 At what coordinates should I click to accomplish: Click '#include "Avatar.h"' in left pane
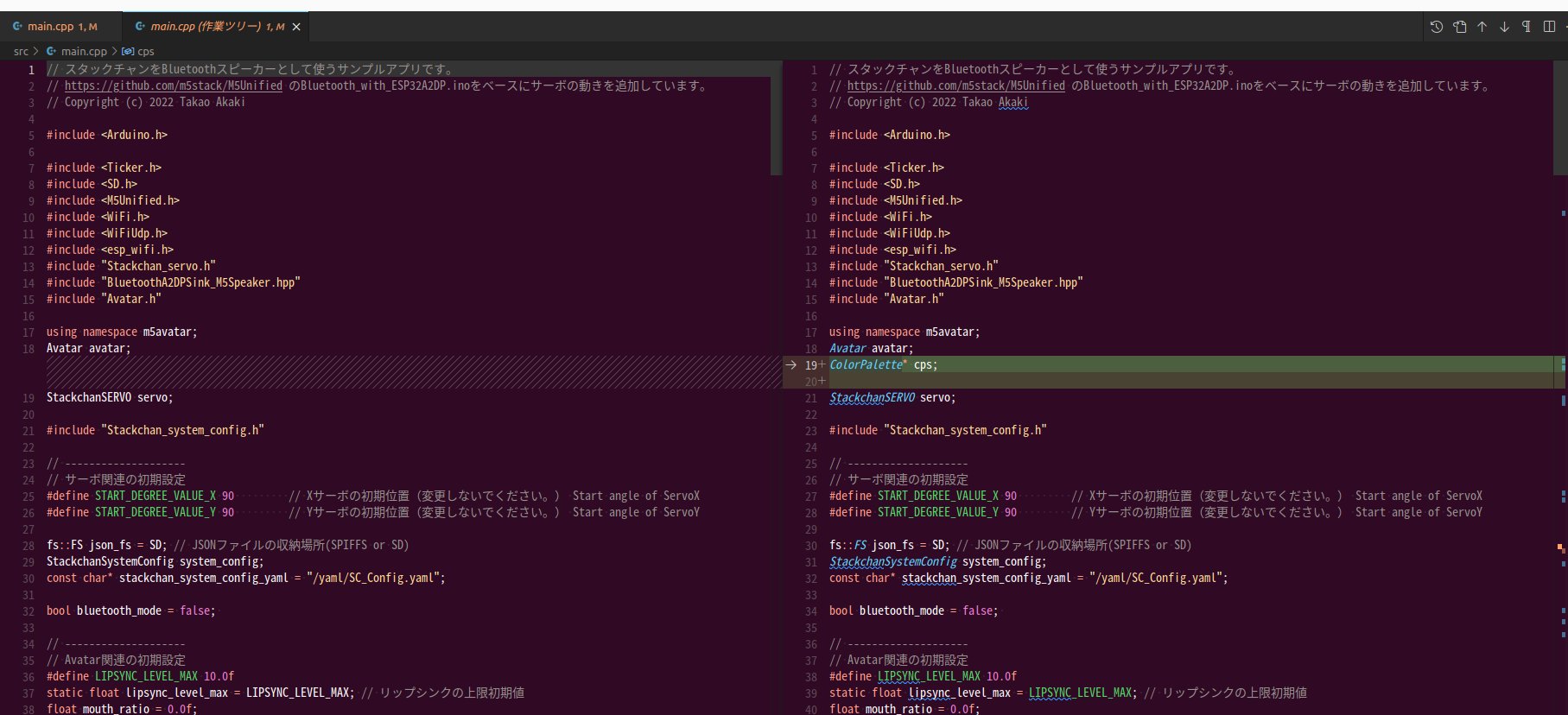tap(104, 299)
